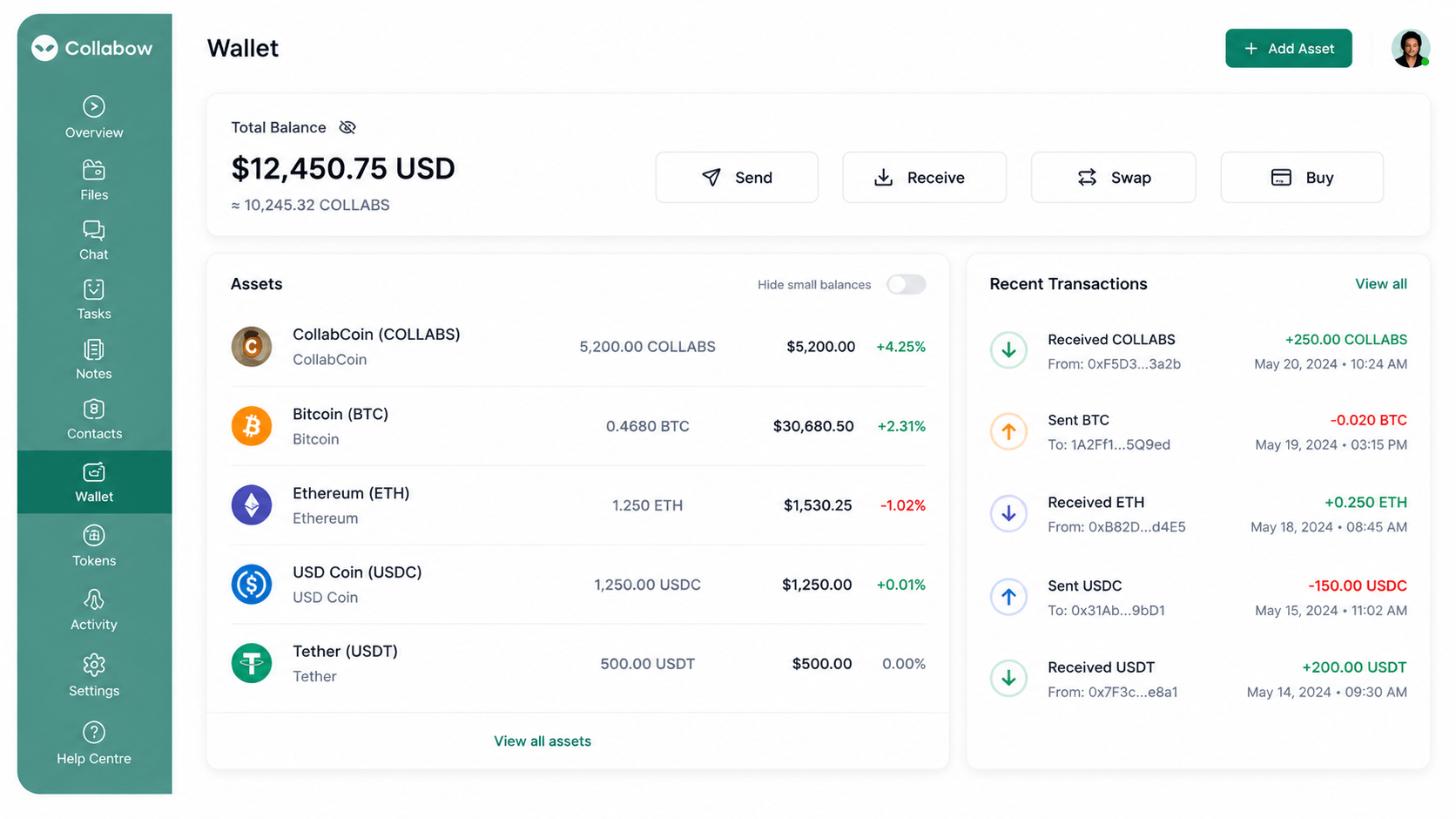1456x819 pixels.
Task: Click the CollabCoin coin icon
Action: coord(252,347)
